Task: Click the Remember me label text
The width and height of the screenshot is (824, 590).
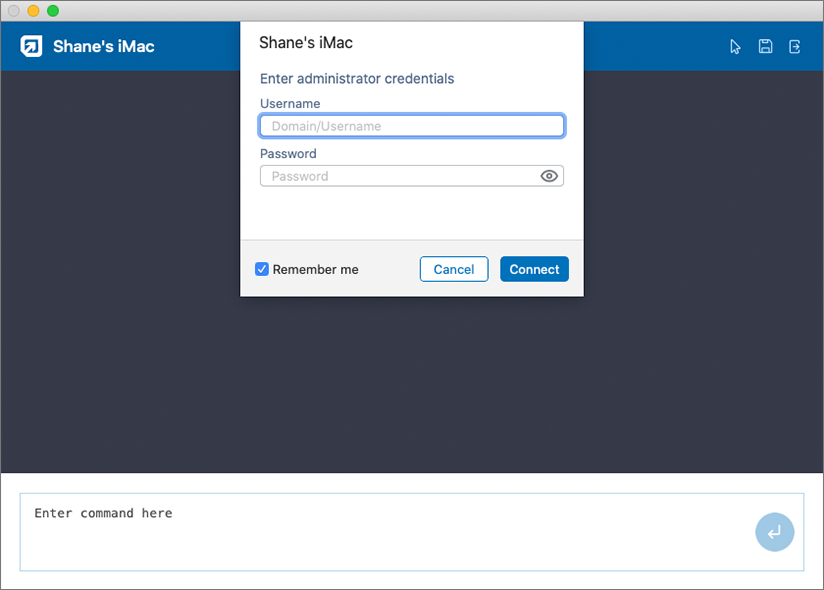Action: (x=315, y=269)
